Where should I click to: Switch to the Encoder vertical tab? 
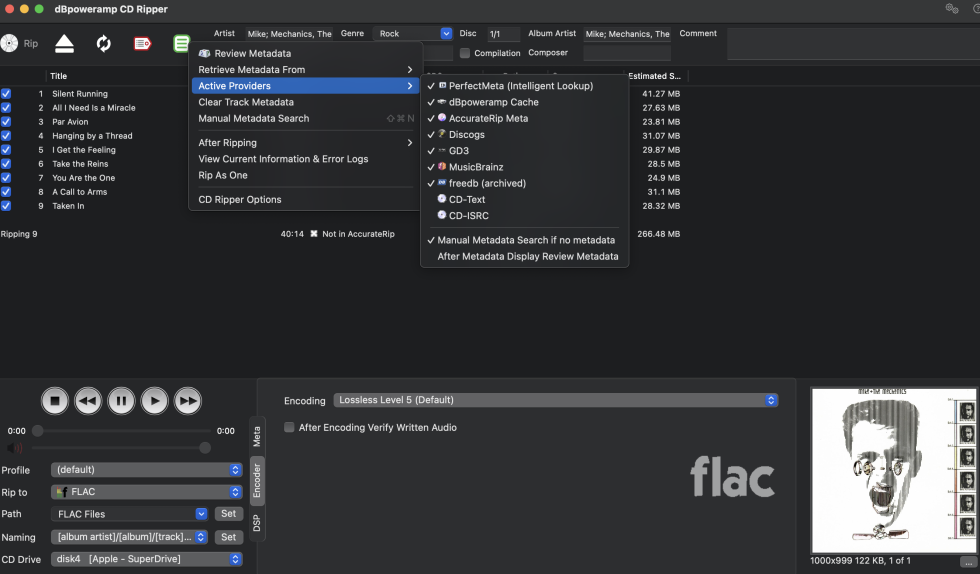tap(256, 480)
